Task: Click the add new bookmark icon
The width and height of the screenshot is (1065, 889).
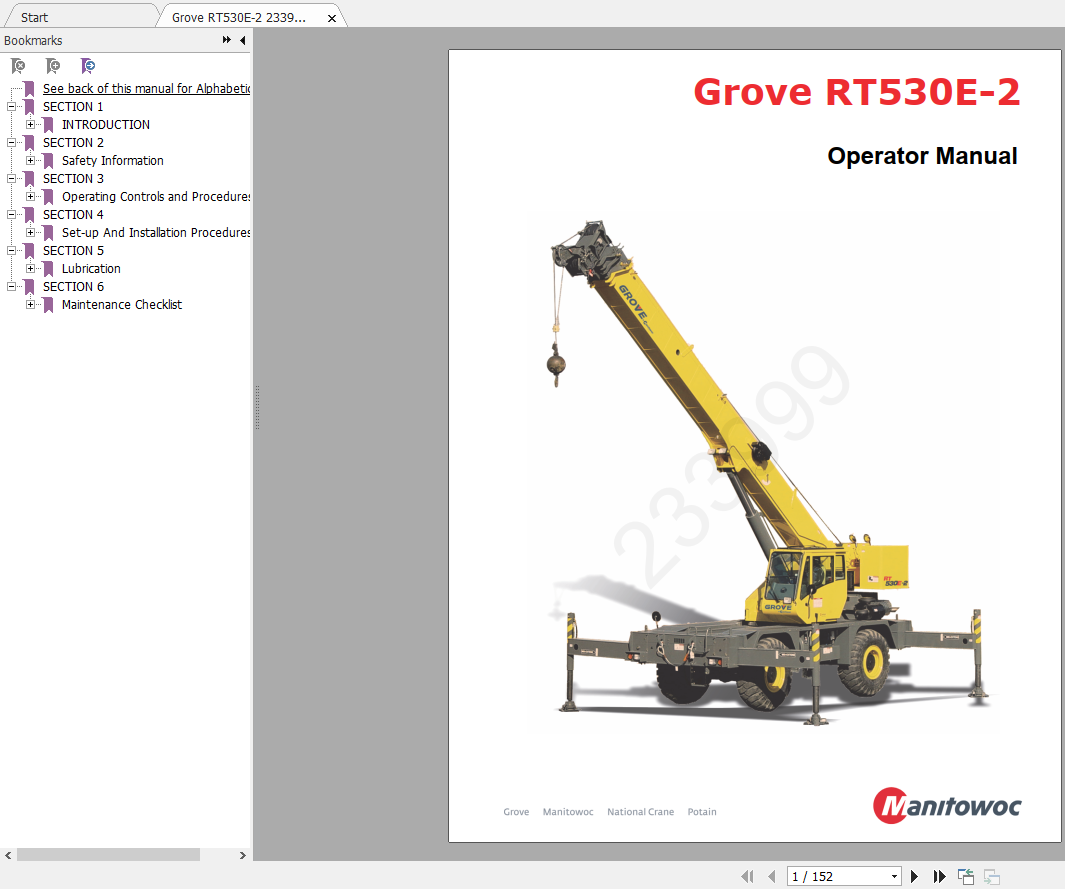Action: [53, 66]
